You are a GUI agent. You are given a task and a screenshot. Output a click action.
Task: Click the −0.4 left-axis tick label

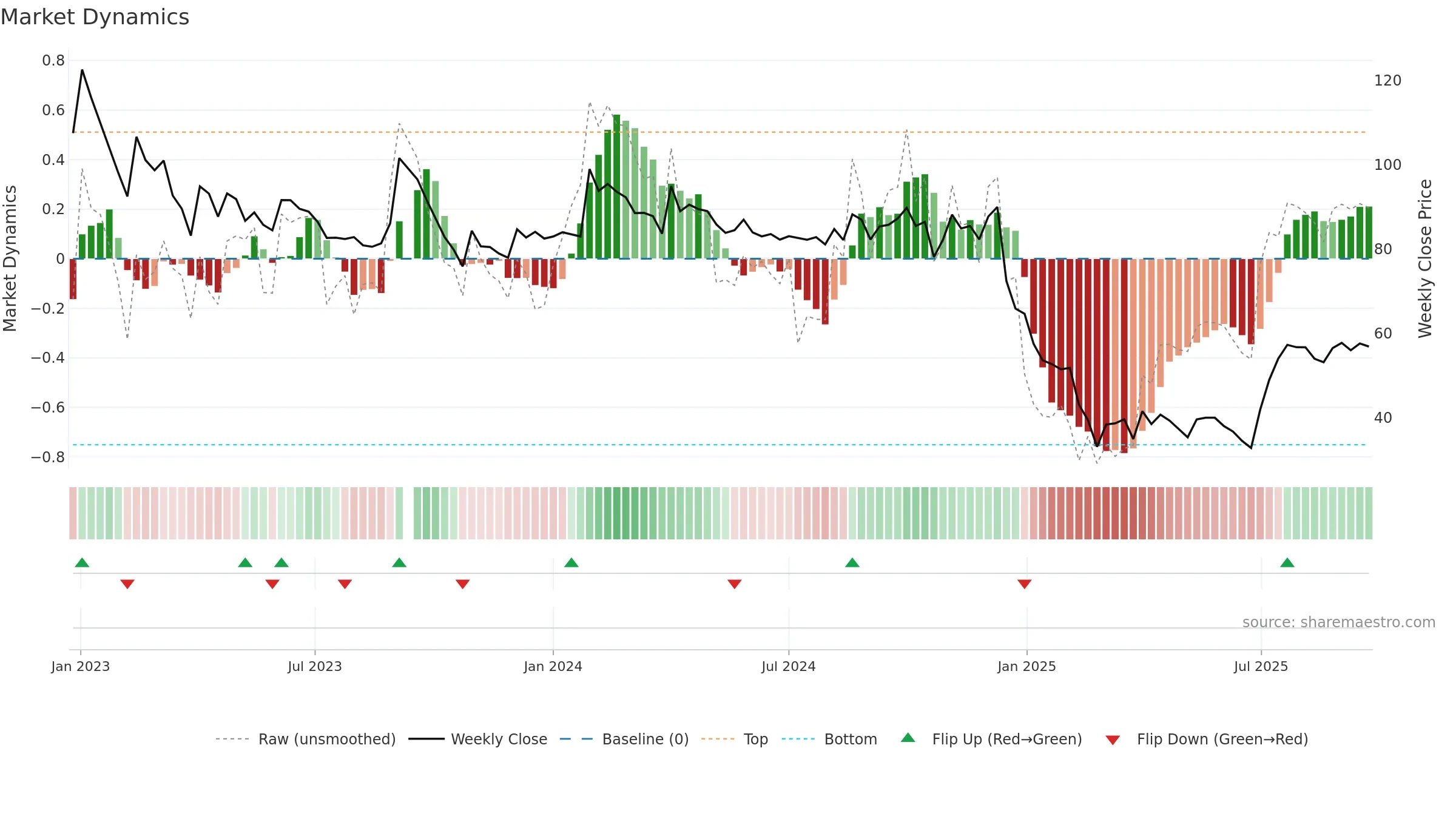point(48,358)
